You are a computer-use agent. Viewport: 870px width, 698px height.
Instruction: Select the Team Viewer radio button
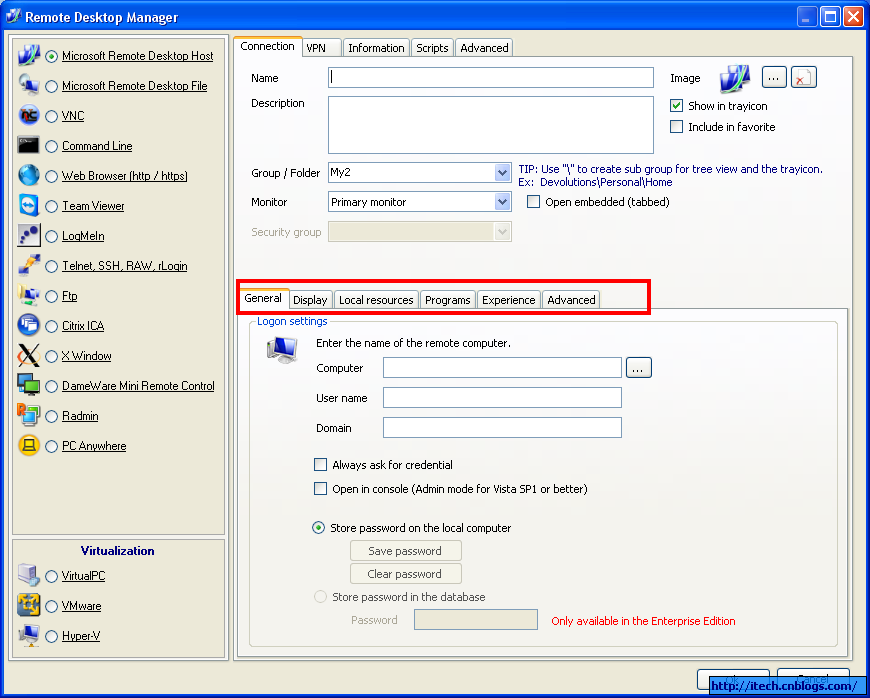tap(52, 206)
